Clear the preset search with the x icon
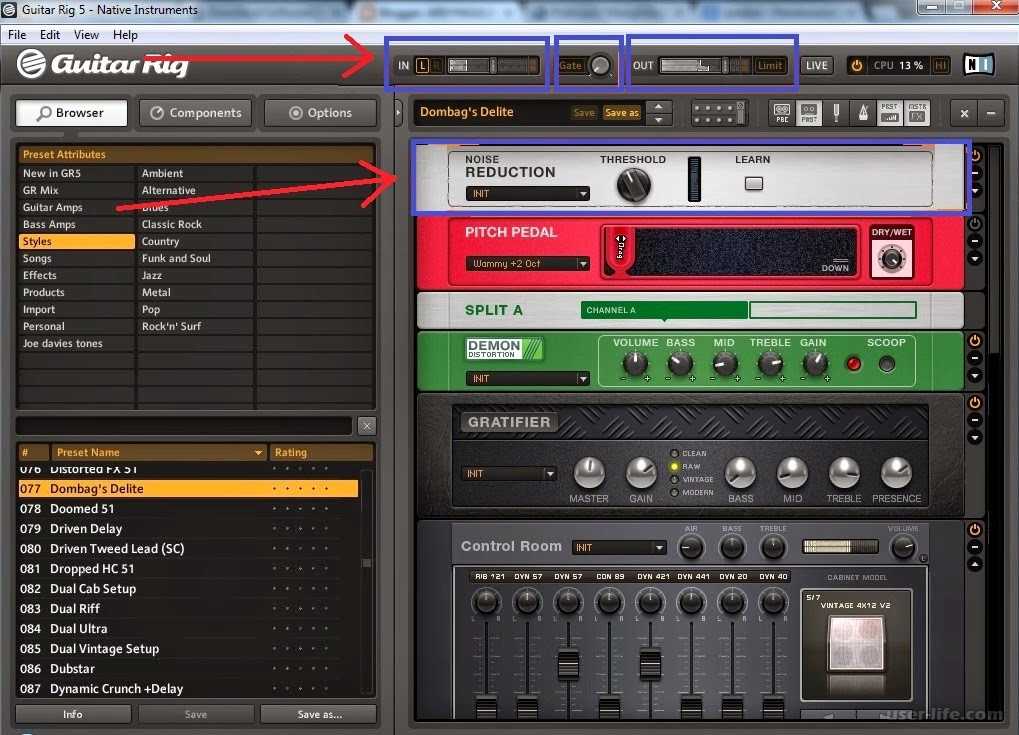 [x=367, y=426]
